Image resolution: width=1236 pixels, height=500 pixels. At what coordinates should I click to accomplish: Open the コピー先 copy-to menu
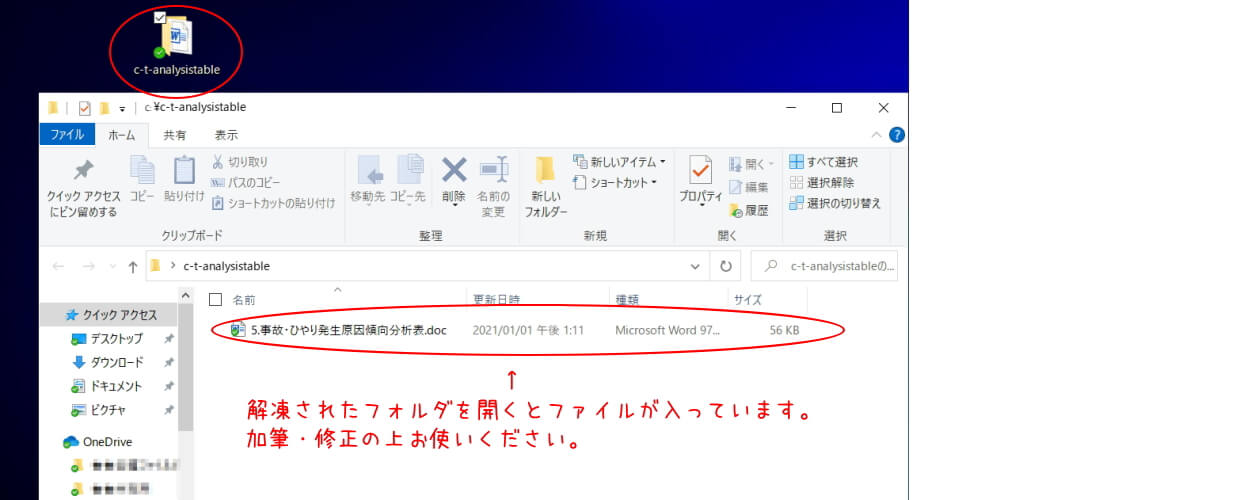(408, 180)
